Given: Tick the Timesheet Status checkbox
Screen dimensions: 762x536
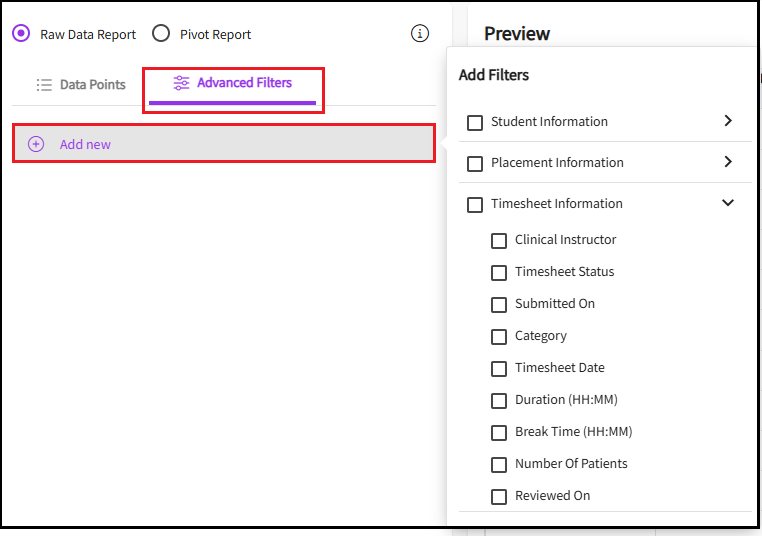Looking at the screenshot, I should pos(499,272).
